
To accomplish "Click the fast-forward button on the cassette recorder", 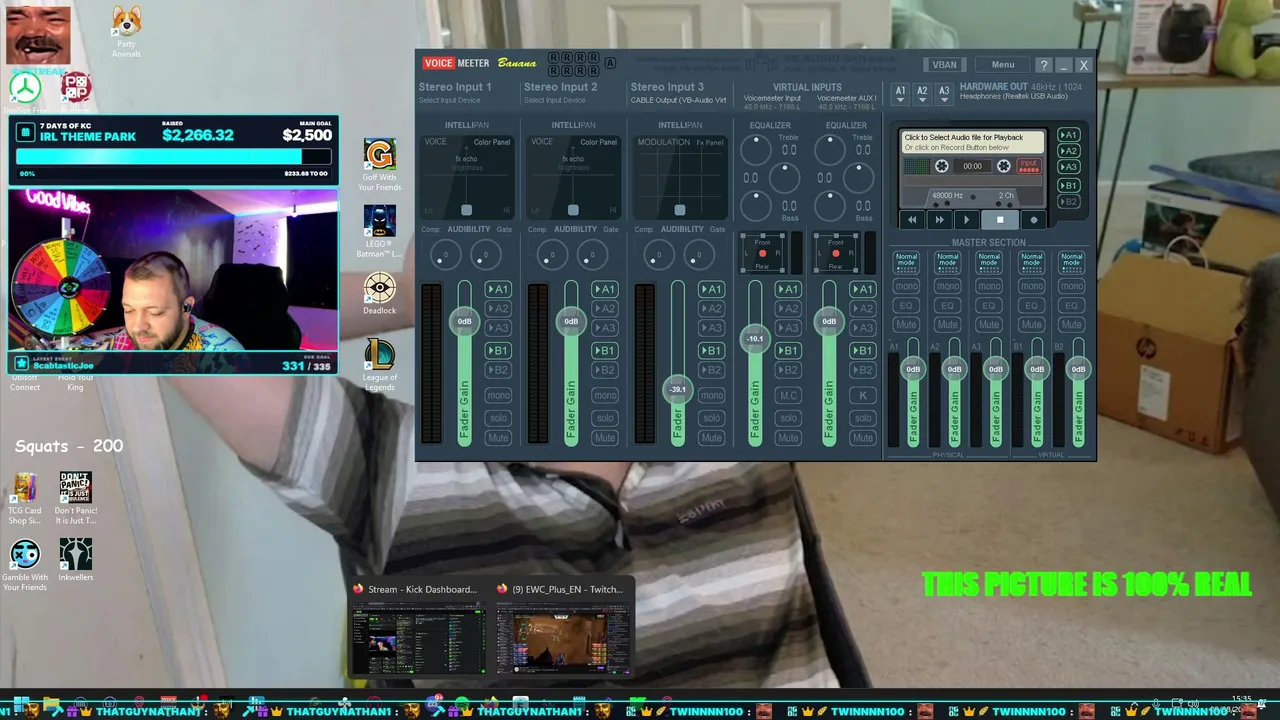I will pos(939,220).
